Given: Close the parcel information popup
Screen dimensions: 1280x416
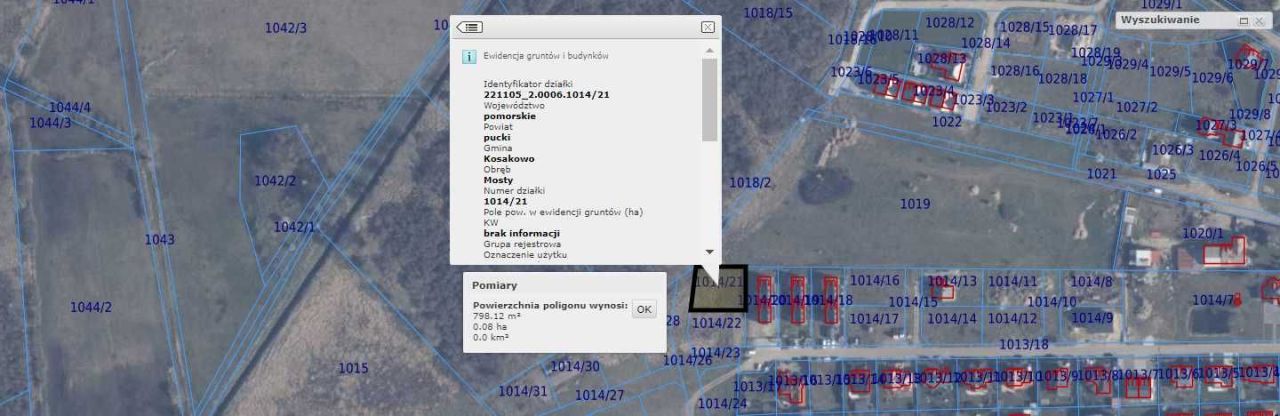Looking at the screenshot, I should [708, 27].
